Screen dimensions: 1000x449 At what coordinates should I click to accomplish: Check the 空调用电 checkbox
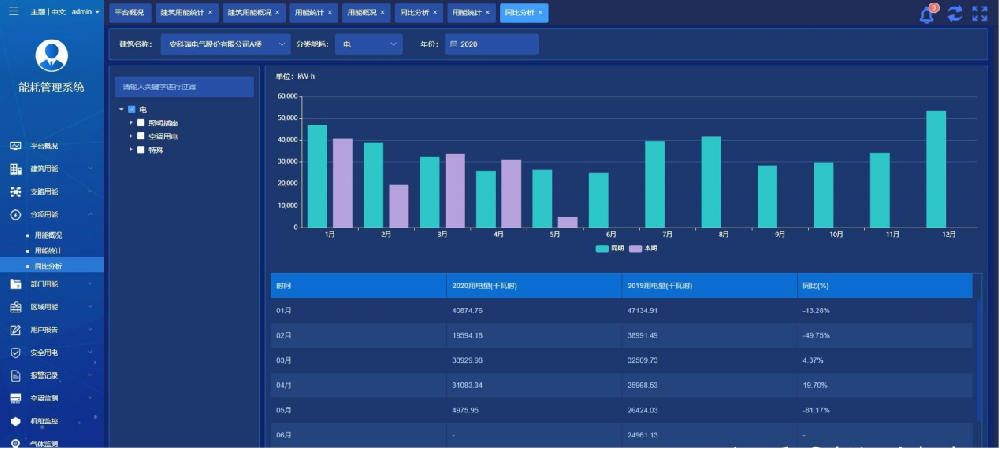coord(141,136)
